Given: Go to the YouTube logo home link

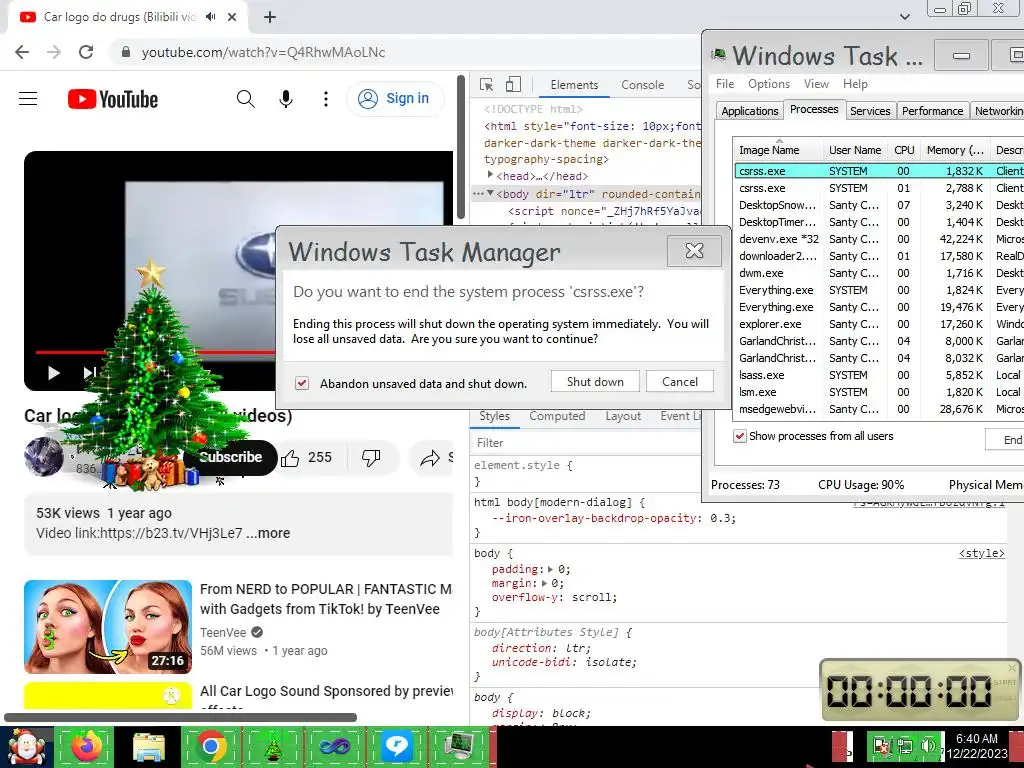Looking at the screenshot, I should click(113, 99).
